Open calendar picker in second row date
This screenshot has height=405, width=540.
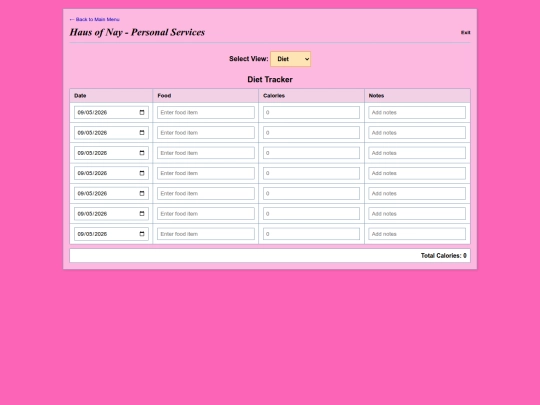pyautogui.click(x=142, y=133)
